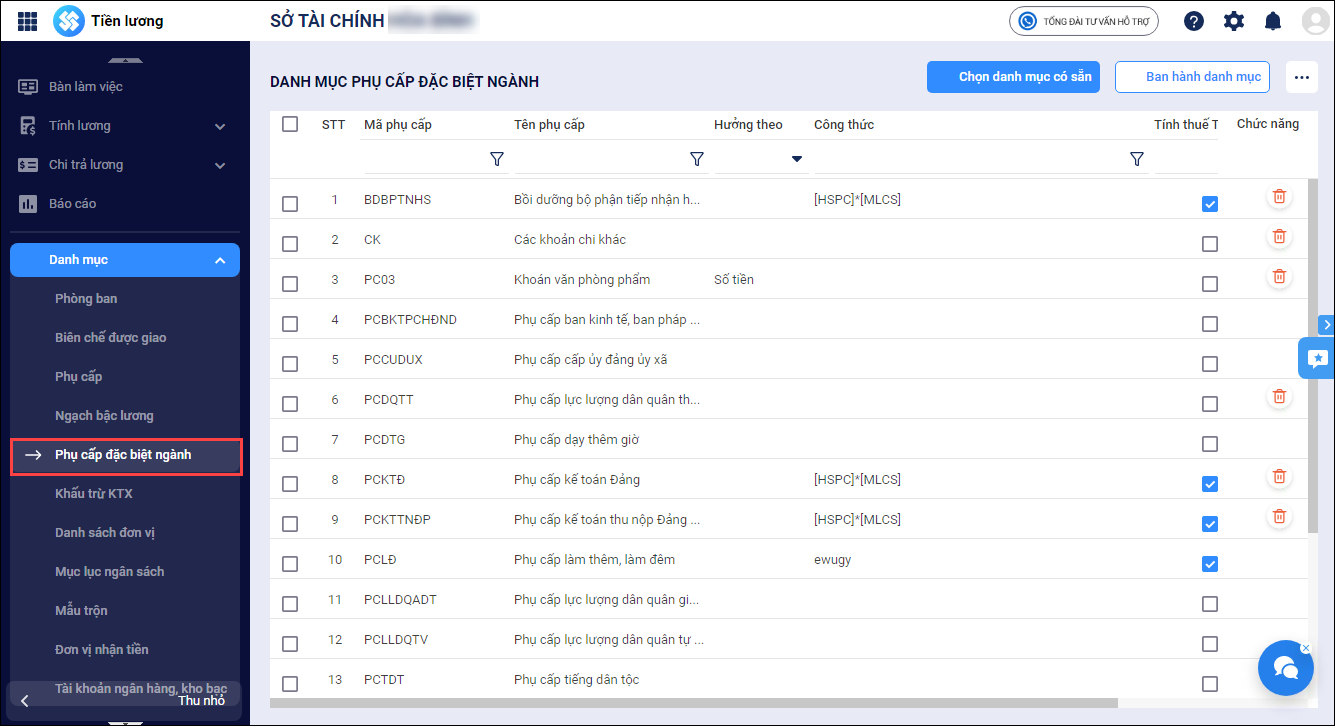Expand the right side panel arrow
This screenshot has height=726, width=1335.
(x=1327, y=324)
